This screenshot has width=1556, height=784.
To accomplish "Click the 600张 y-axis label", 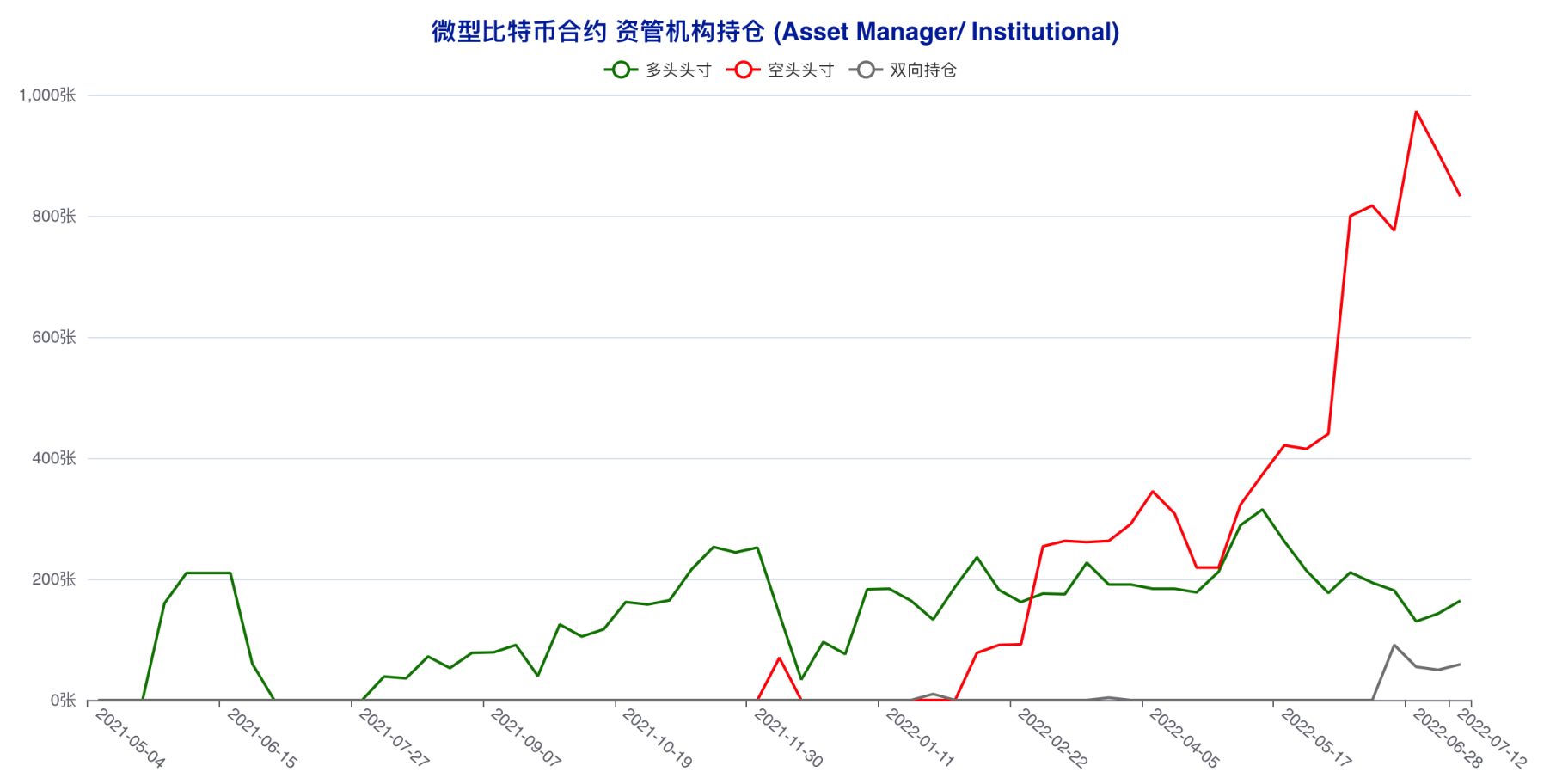I will [x=54, y=338].
